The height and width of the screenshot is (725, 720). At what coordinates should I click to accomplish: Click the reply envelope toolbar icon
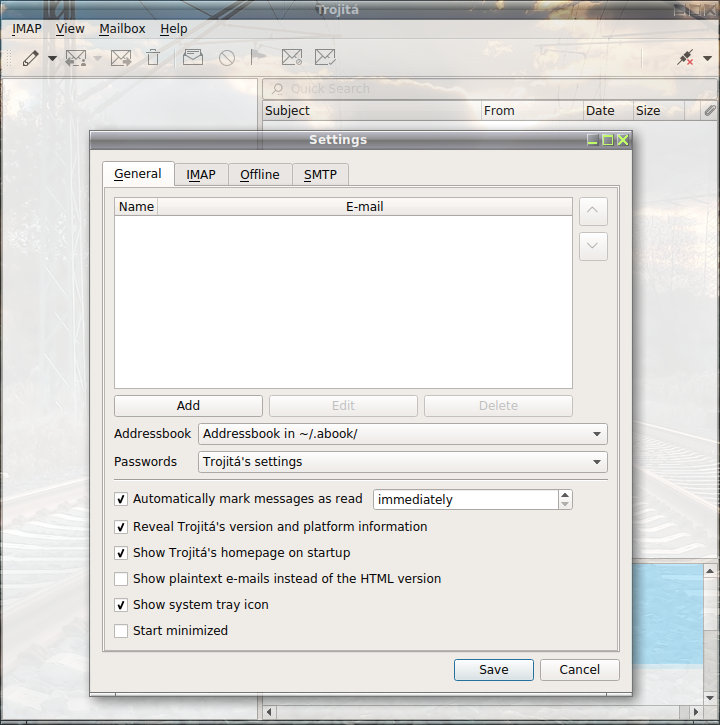[76, 58]
